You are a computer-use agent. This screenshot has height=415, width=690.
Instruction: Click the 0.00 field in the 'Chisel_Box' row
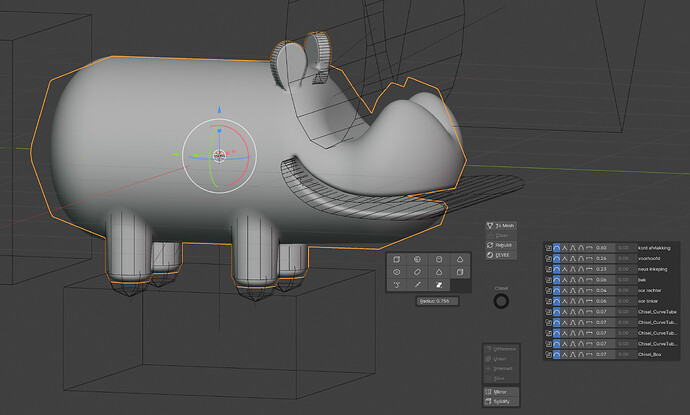(626, 354)
